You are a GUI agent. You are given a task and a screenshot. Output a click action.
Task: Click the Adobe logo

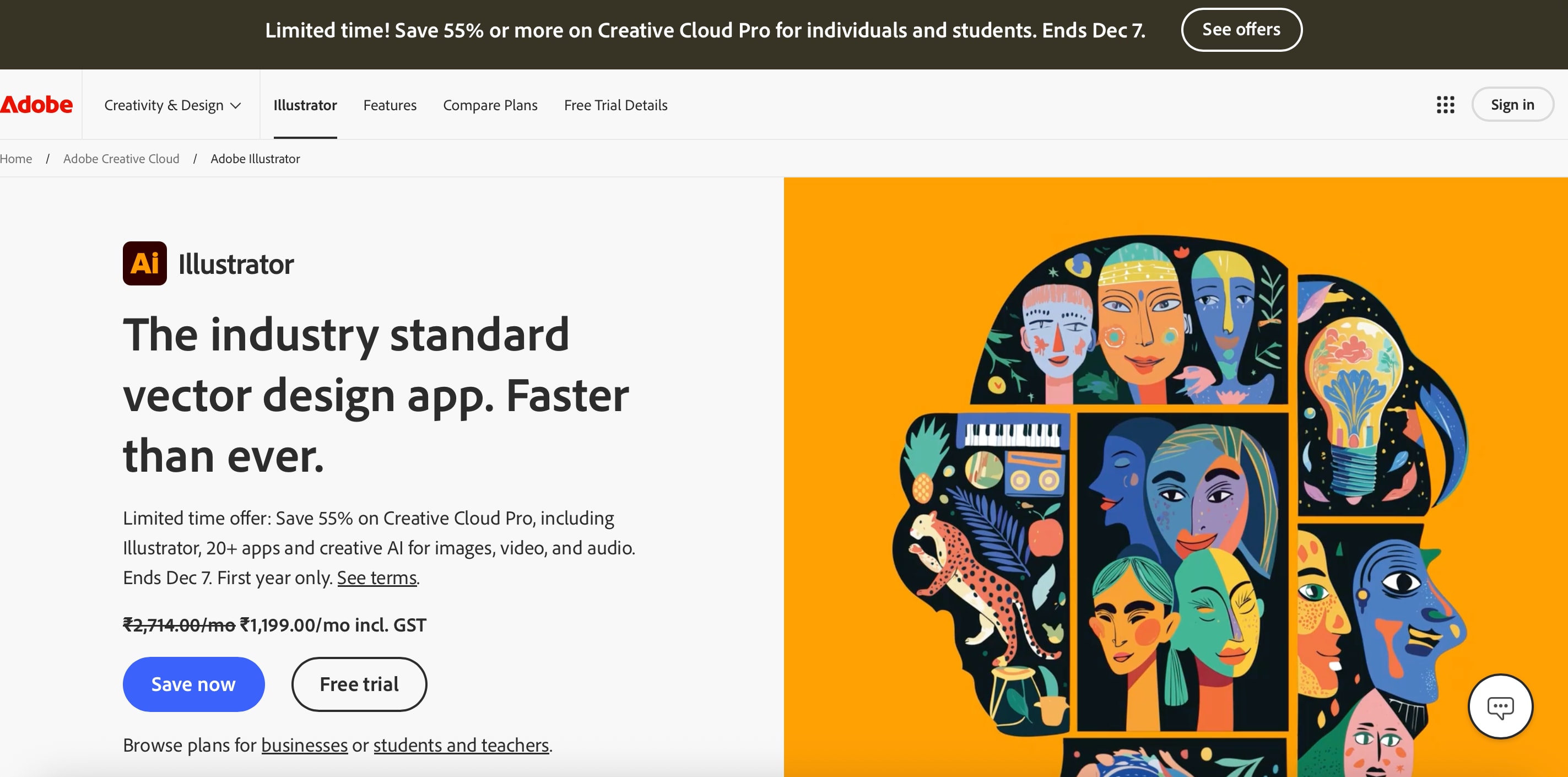click(36, 105)
